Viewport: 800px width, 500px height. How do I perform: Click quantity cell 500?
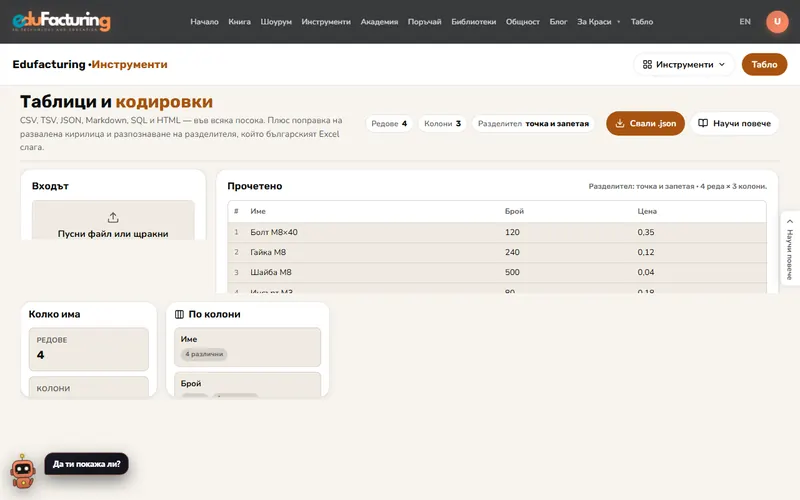(x=512, y=272)
